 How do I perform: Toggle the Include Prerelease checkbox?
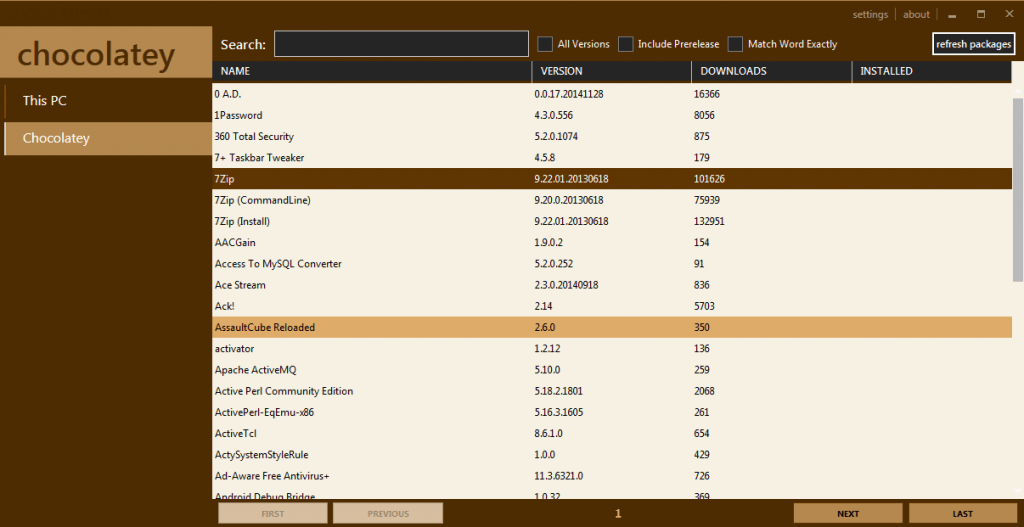pos(626,44)
